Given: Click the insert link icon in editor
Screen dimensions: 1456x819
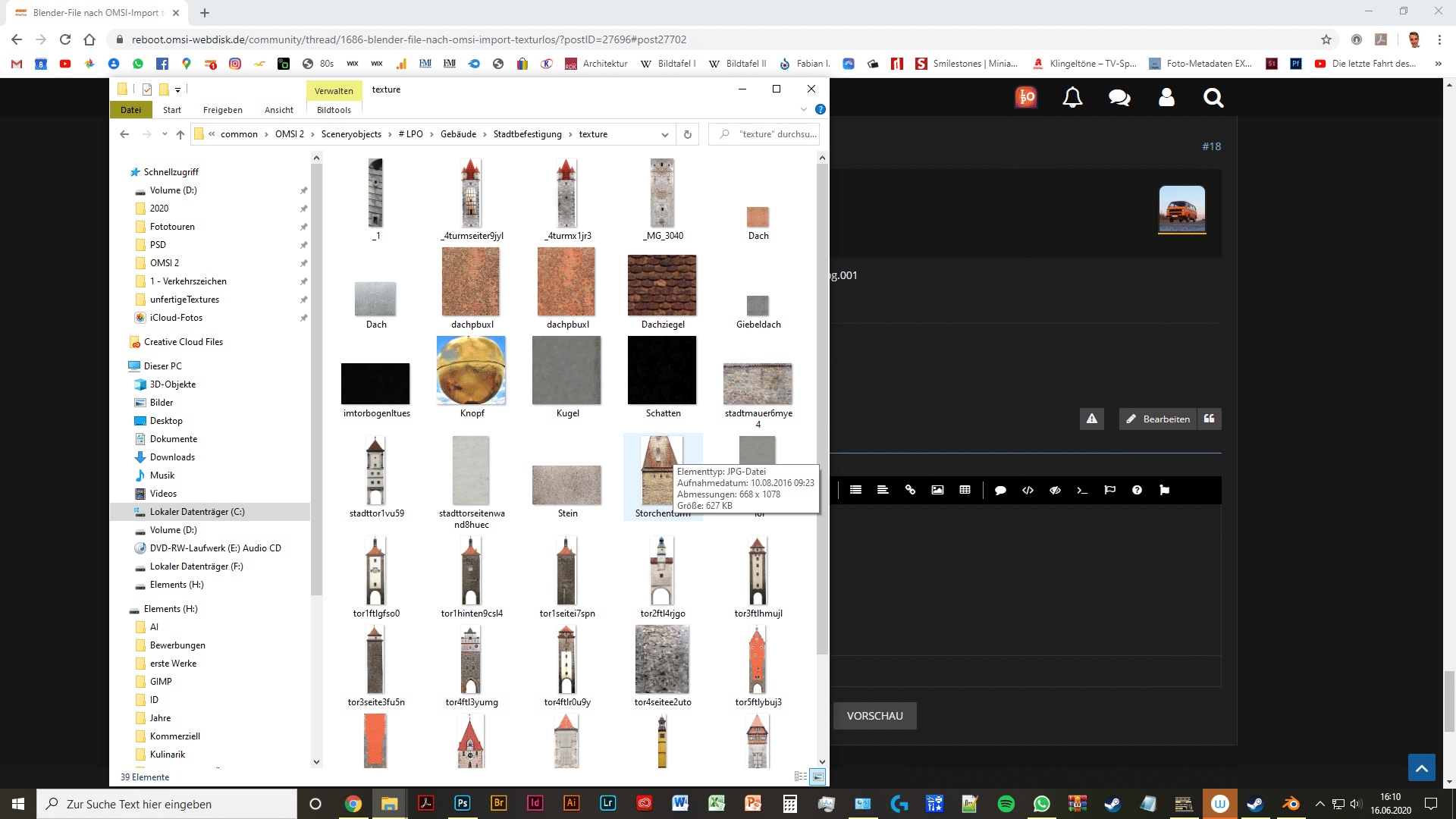Looking at the screenshot, I should [910, 490].
